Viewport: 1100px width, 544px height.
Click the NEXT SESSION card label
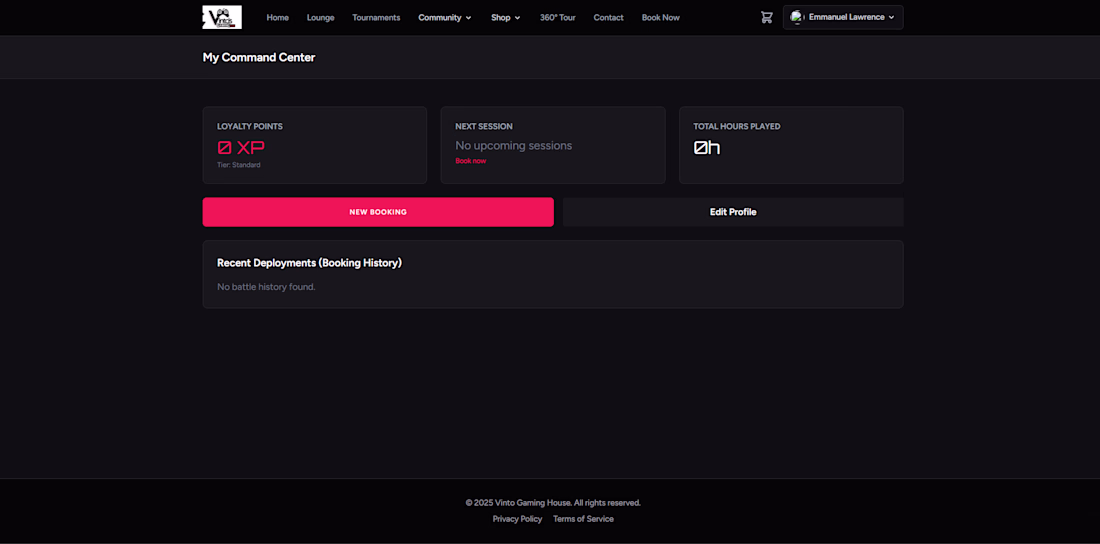click(483, 126)
